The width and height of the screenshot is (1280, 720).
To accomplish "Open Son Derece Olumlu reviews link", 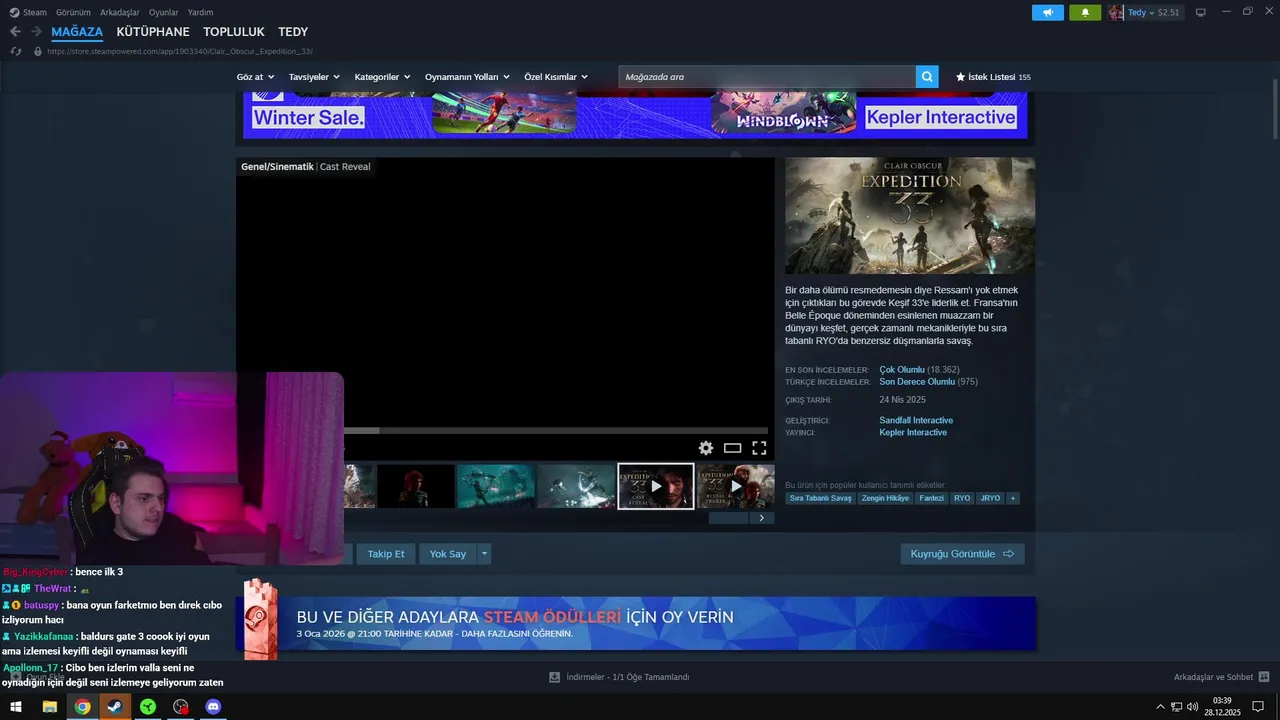I will pyautogui.click(x=917, y=381).
